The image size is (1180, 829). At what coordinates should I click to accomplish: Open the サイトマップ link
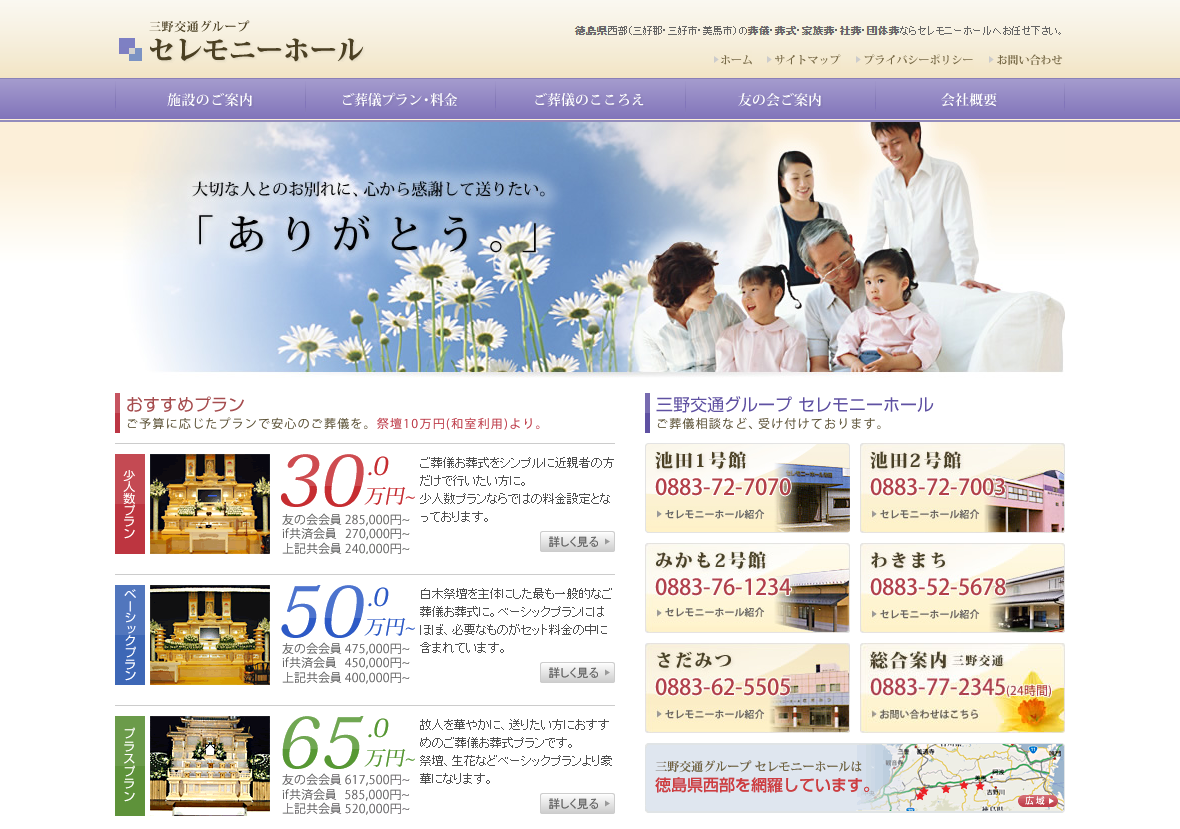click(x=806, y=60)
